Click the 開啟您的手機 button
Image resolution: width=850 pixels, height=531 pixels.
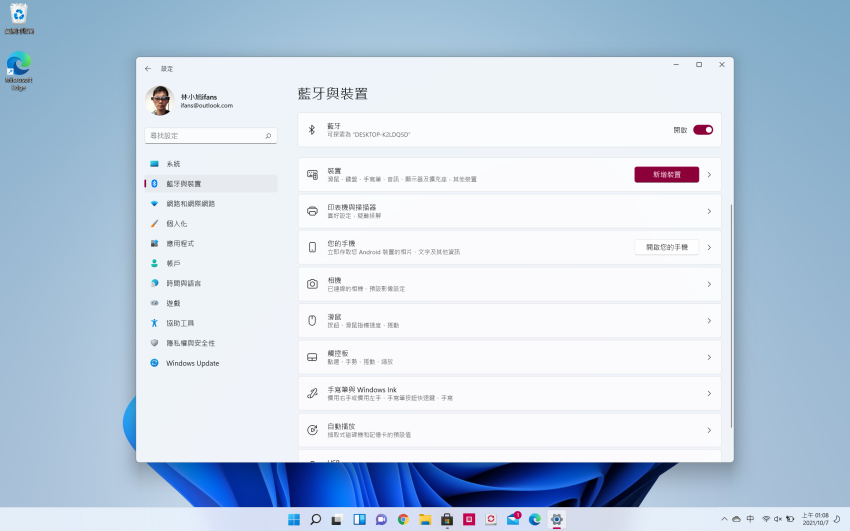[667, 248]
